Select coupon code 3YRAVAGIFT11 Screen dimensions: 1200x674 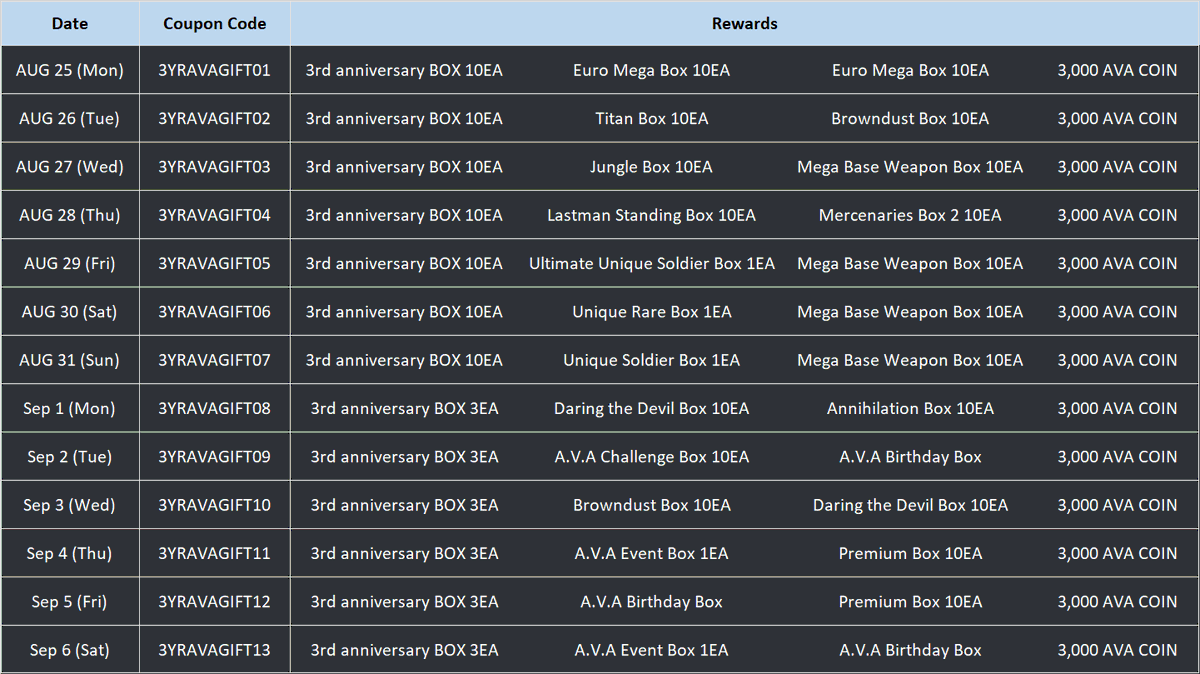214,553
